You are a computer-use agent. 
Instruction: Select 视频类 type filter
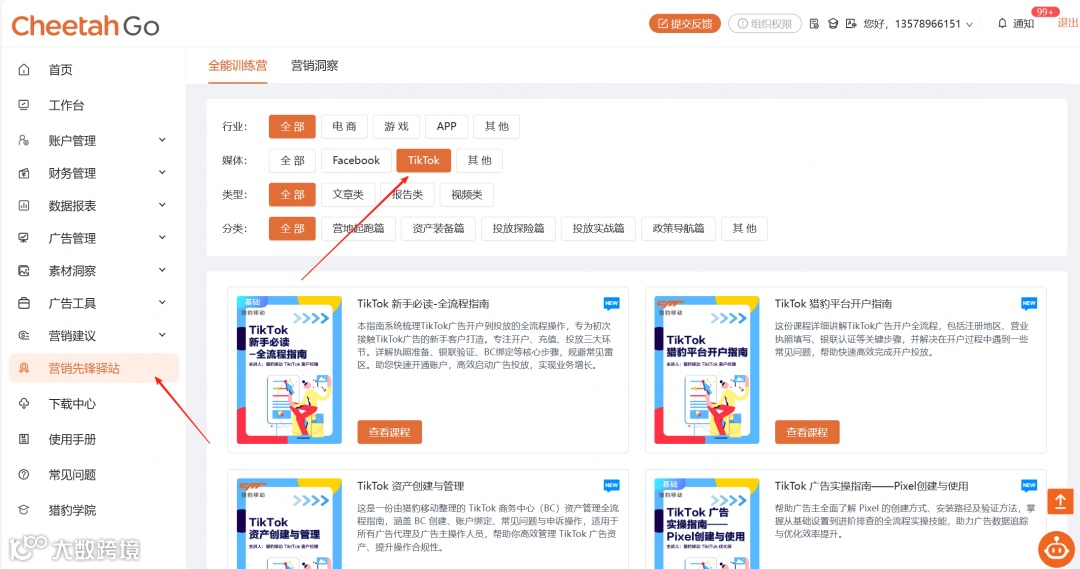466,195
